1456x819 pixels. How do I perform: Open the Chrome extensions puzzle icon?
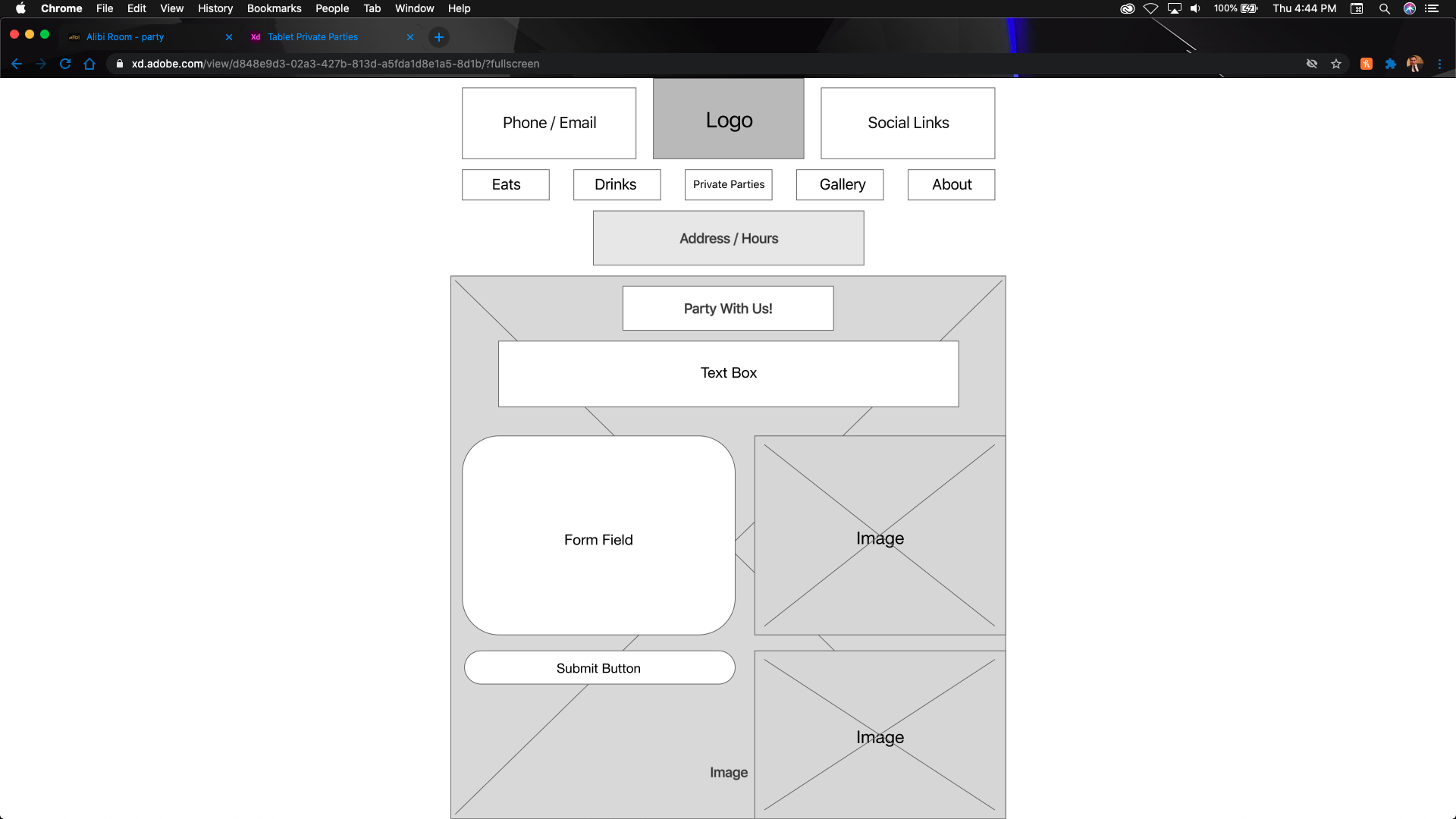1391,64
